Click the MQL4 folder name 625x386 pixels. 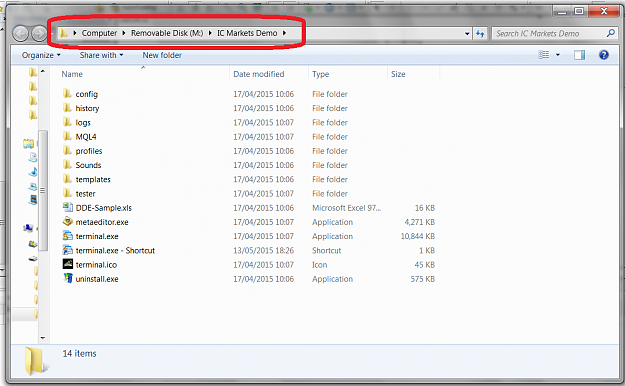86,137
